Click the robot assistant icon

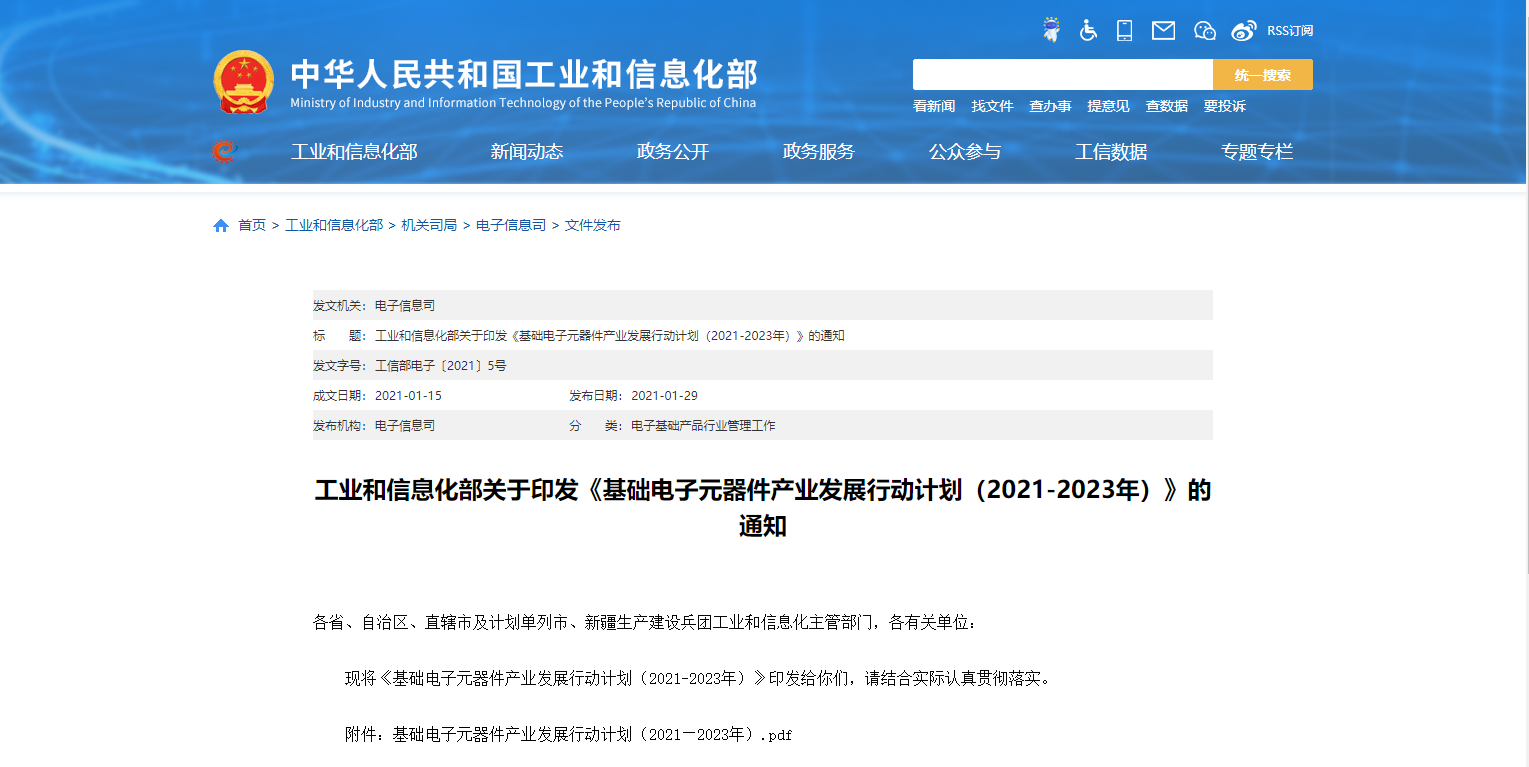[1051, 30]
